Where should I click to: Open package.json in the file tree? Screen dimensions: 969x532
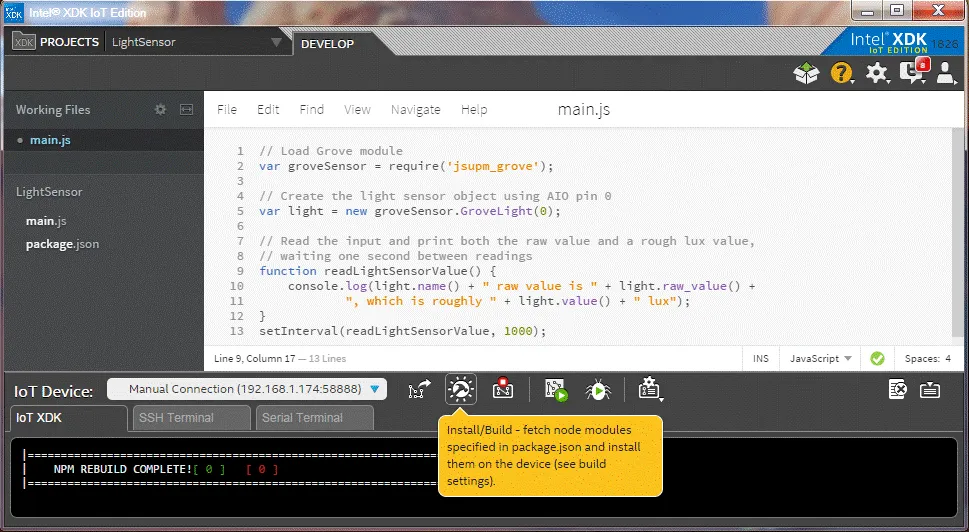click(x=62, y=244)
